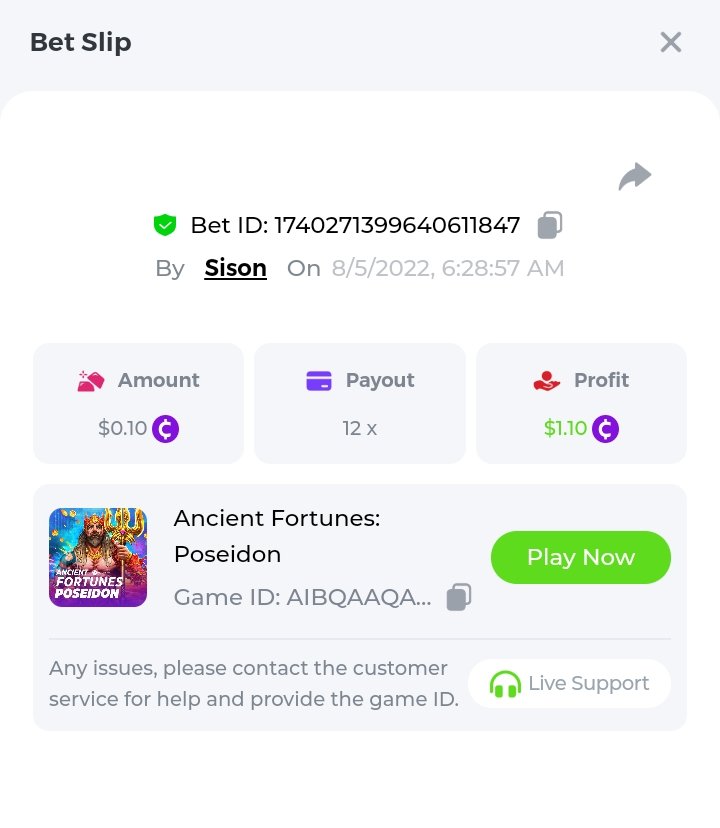The width and height of the screenshot is (720, 828).
Task: Click the green verified shield icon
Action: (x=165, y=225)
